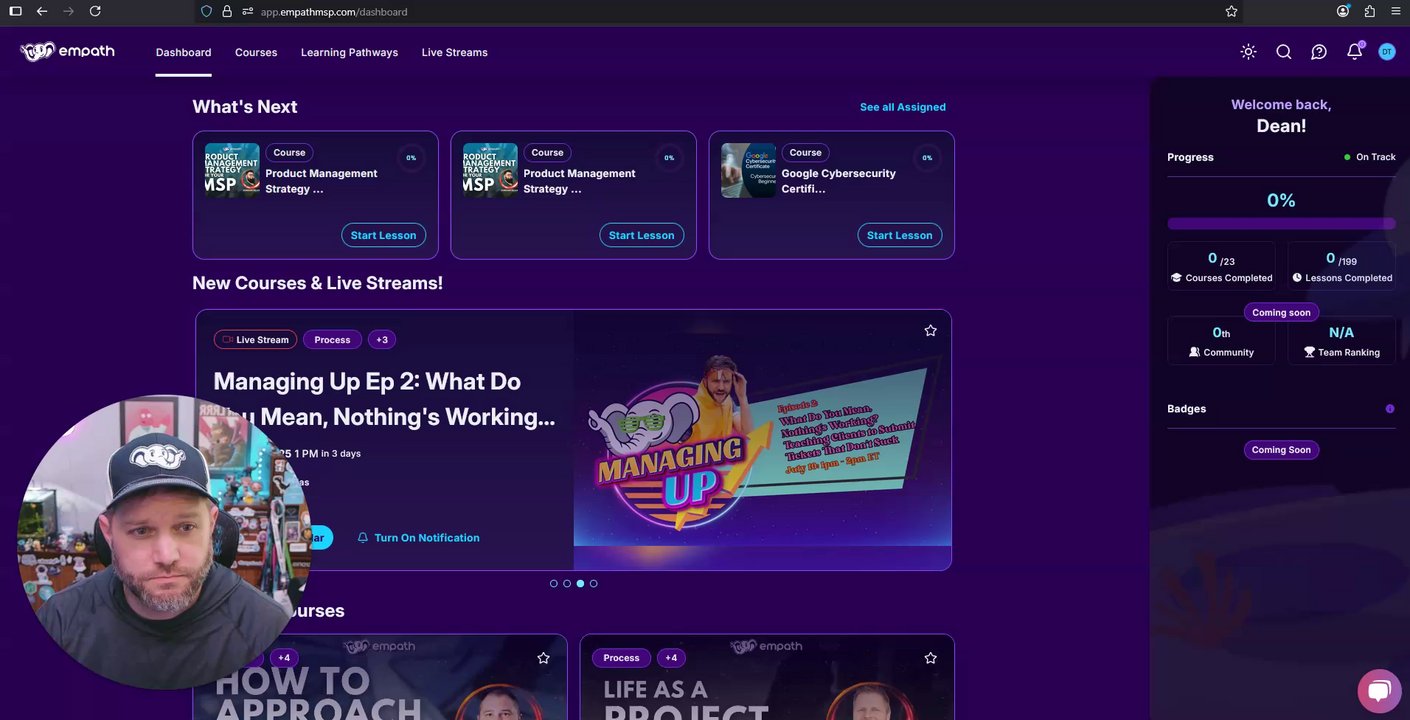The width and height of the screenshot is (1410, 720).
Task: Click the Community people icon
Action: point(1194,352)
